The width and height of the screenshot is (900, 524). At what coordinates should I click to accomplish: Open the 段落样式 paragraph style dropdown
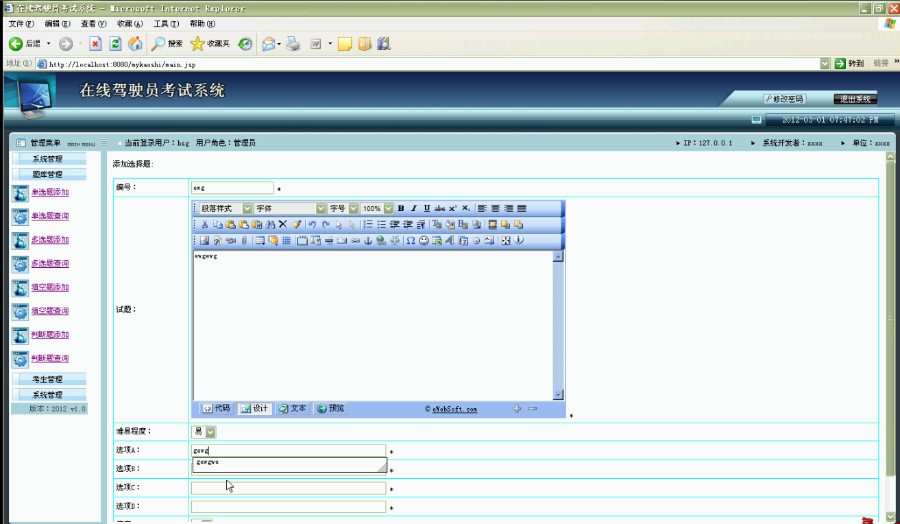(x=245, y=208)
